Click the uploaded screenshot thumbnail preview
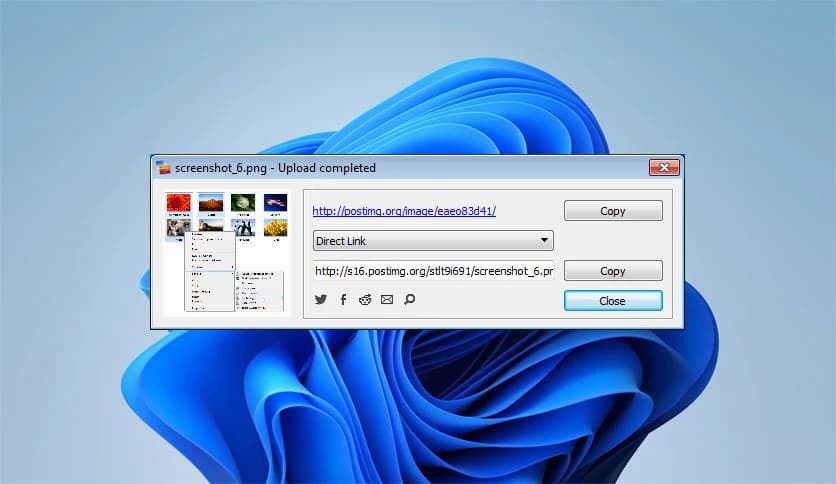This screenshot has width=836, height=484. click(x=227, y=253)
